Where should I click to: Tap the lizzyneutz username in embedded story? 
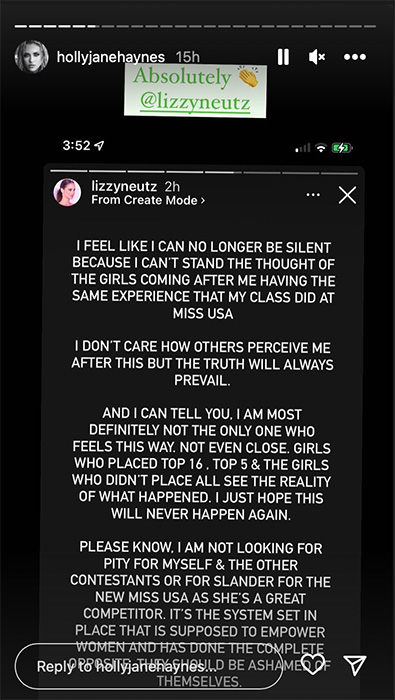(x=125, y=187)
